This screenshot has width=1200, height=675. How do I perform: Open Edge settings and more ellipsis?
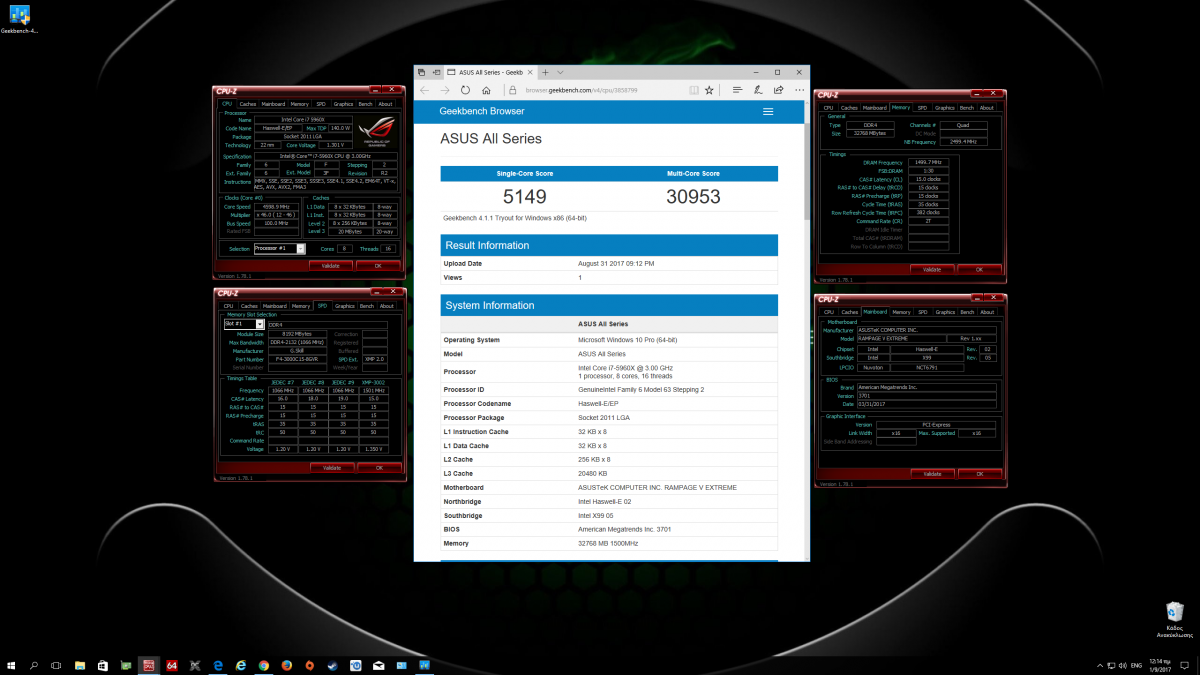[x=800, y=89]
